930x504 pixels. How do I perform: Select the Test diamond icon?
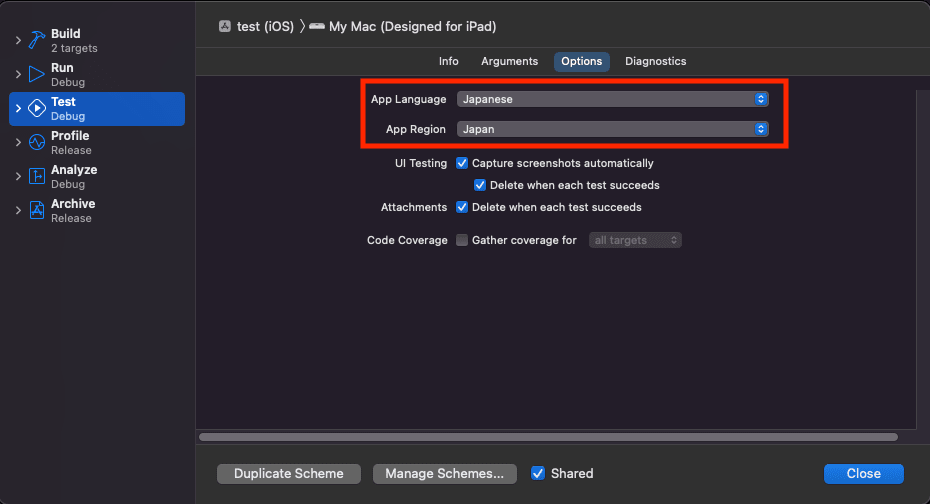37,108
